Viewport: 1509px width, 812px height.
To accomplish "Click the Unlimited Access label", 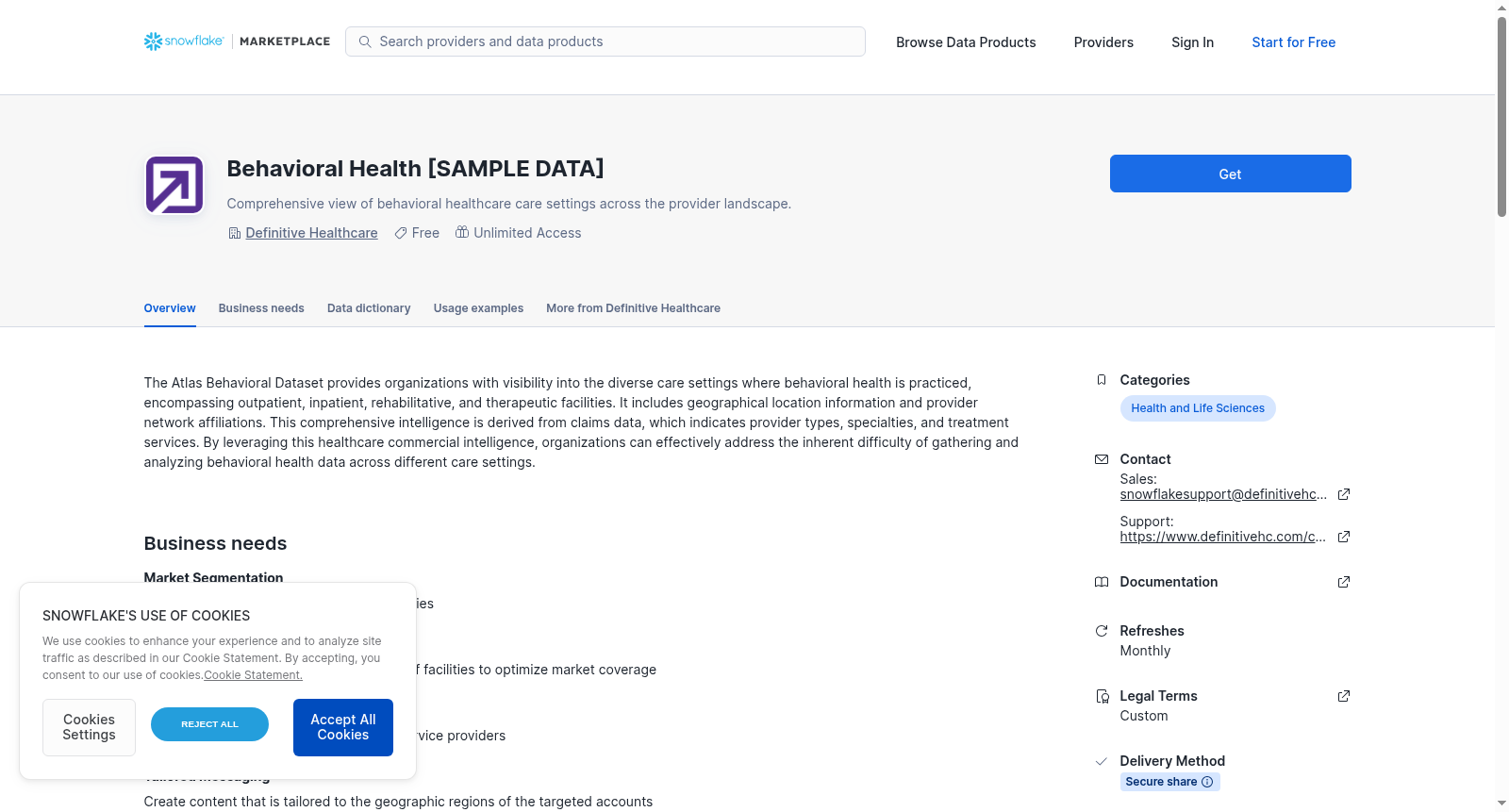I will (527, 233).
